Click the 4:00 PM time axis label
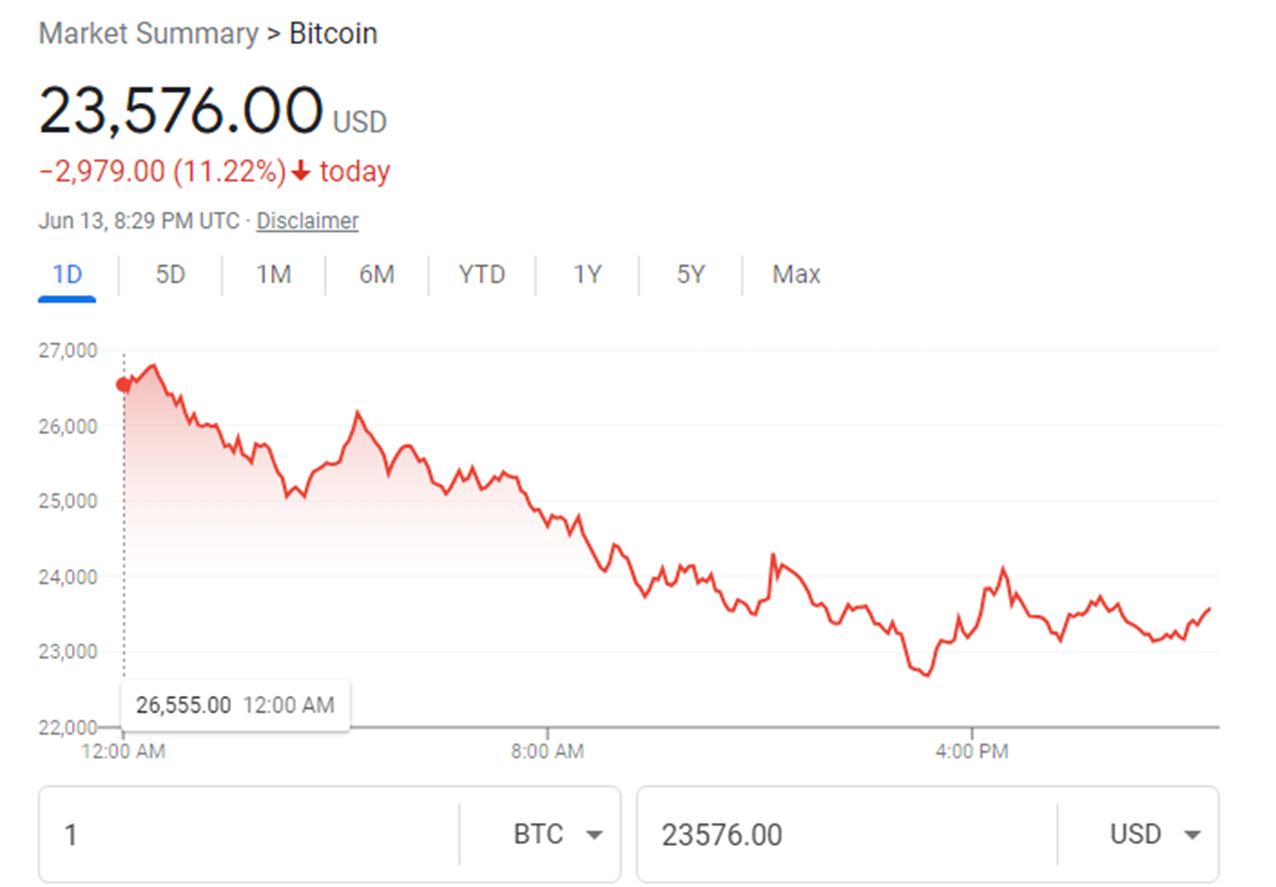The image size is (1276, 887). pos(971,751)
